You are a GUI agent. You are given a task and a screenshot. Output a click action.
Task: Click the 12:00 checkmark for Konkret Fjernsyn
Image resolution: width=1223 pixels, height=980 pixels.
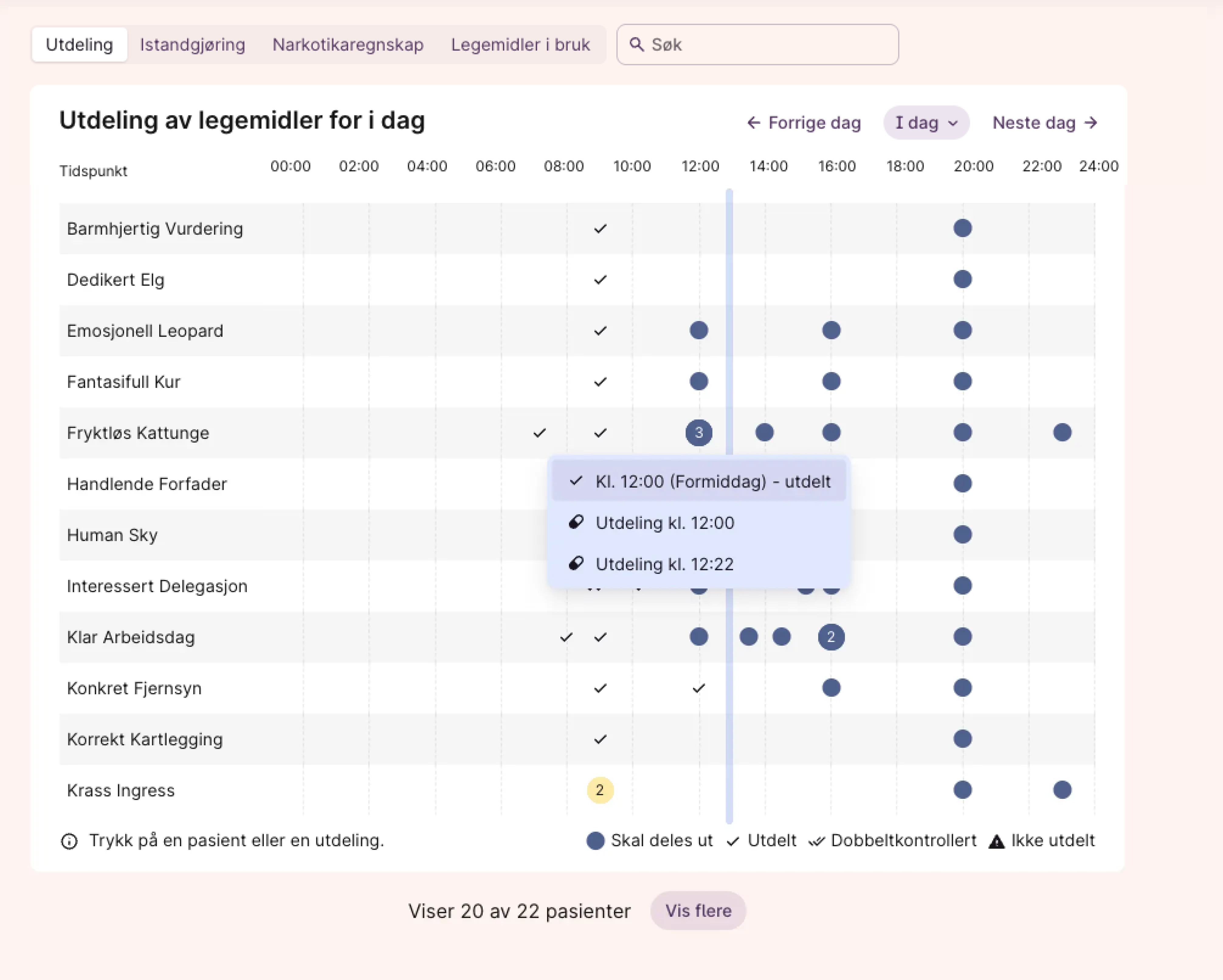tap(698, 688)
